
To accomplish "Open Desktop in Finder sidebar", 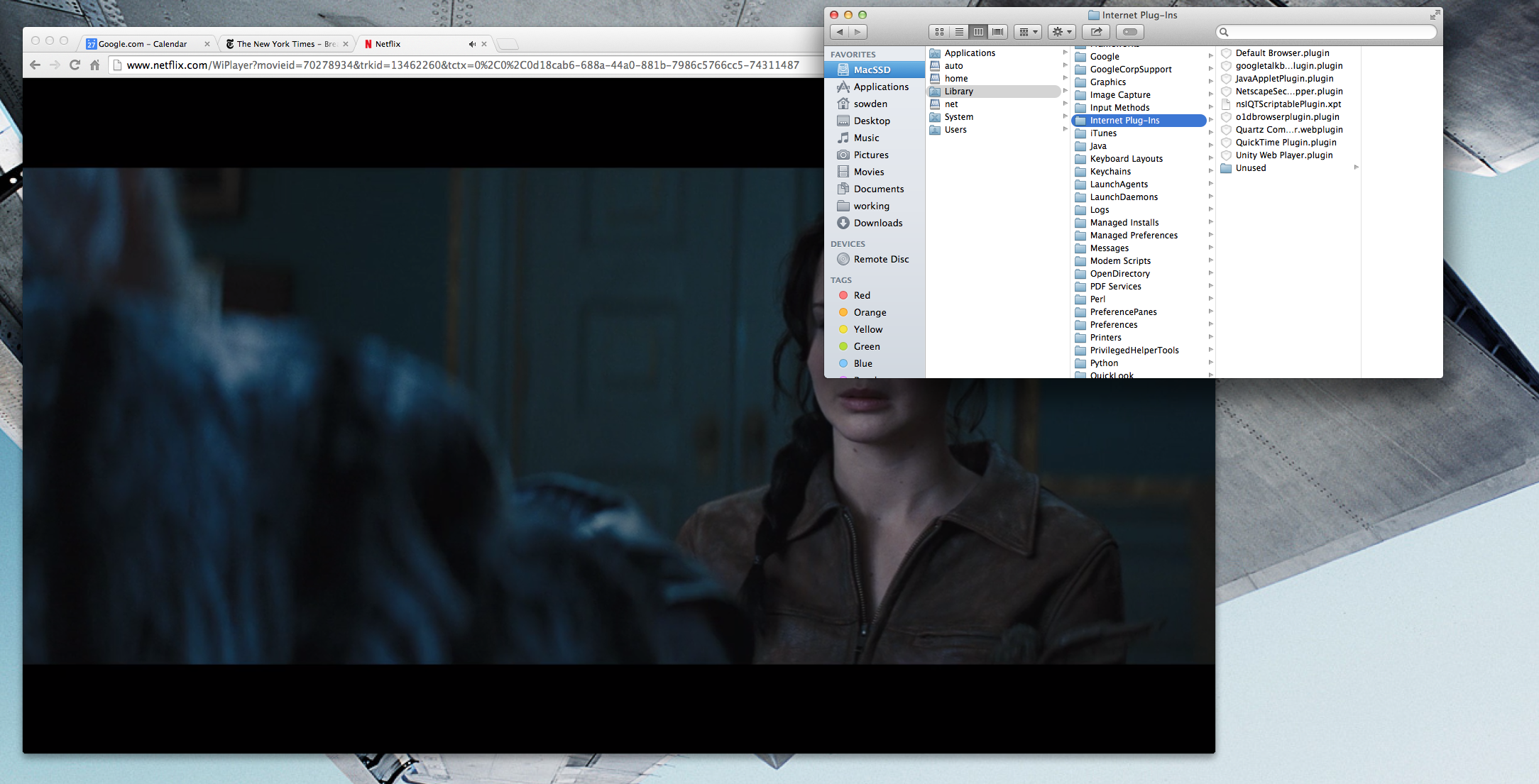I will tap(875, 121).
